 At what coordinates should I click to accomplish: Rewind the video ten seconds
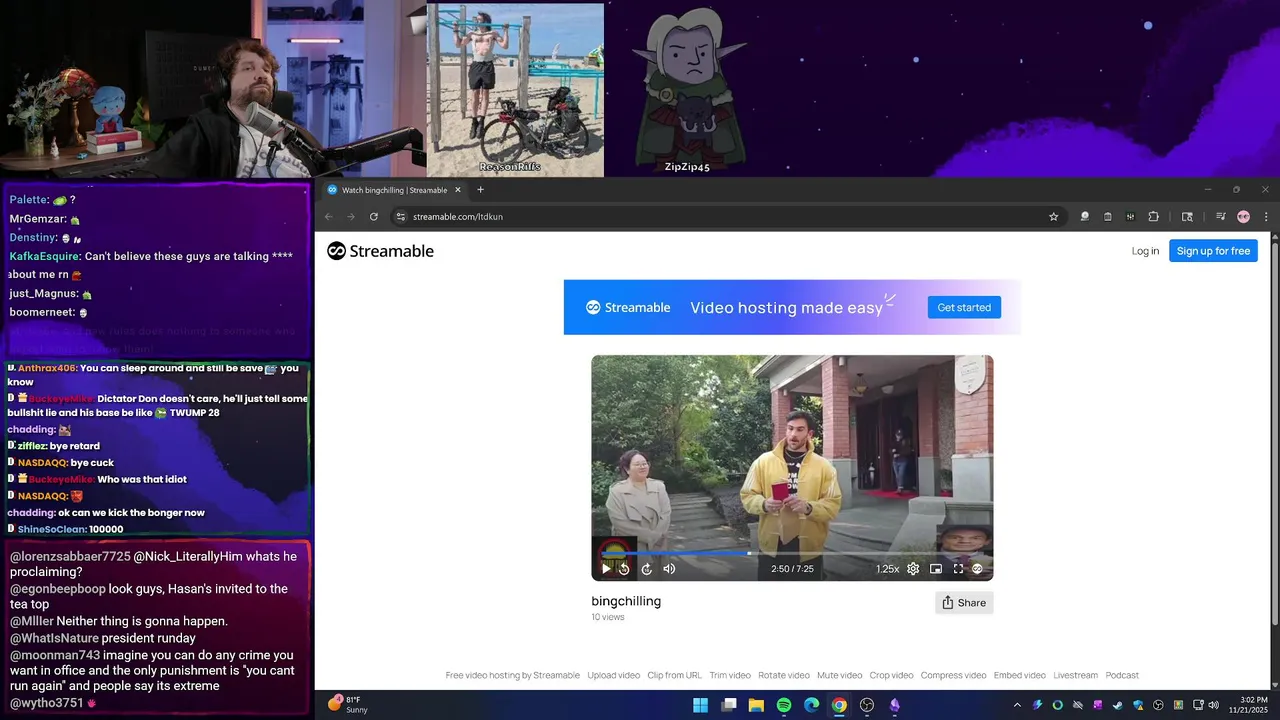tap(624, 569)
